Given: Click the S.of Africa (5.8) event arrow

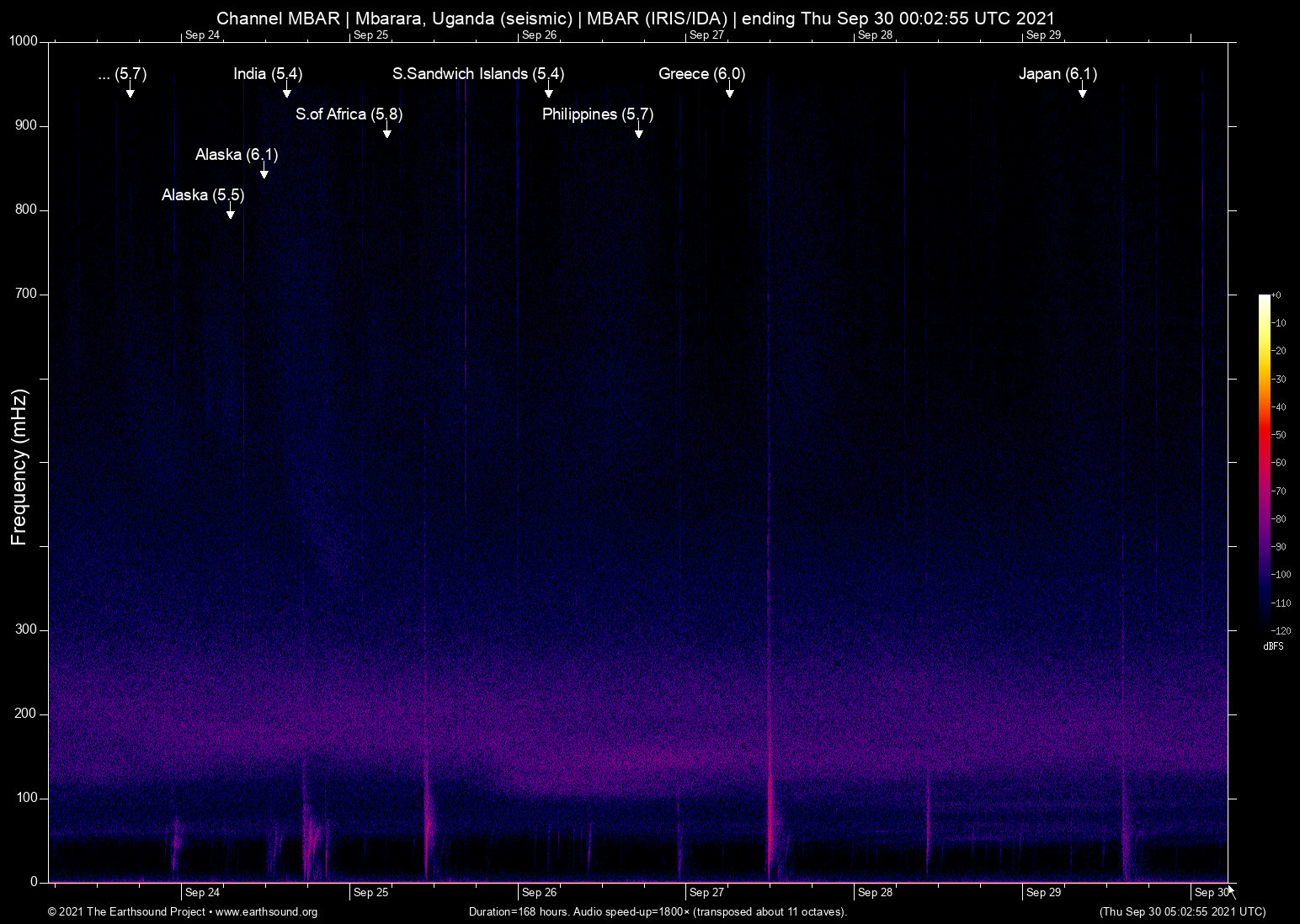Looking at the screenshot, I should coord(387,130).
